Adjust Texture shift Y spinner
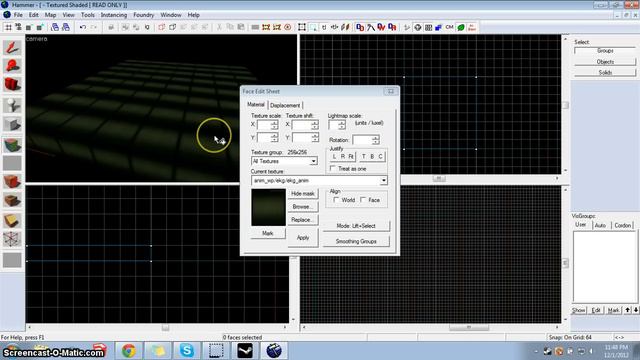This screenshot has height=360, width=640. pyautogui.click(x=314, y=138)
